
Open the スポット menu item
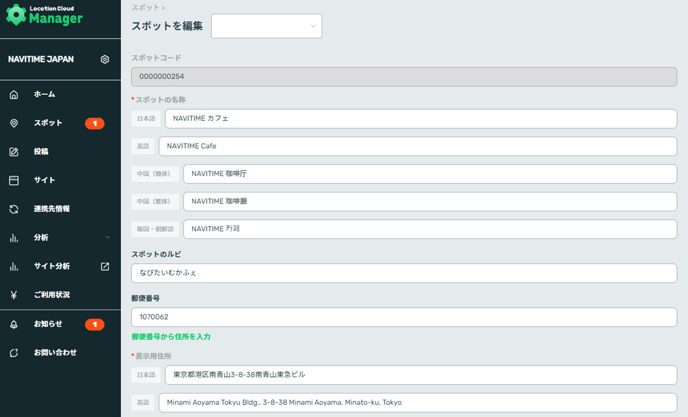[x=48, y=123]
